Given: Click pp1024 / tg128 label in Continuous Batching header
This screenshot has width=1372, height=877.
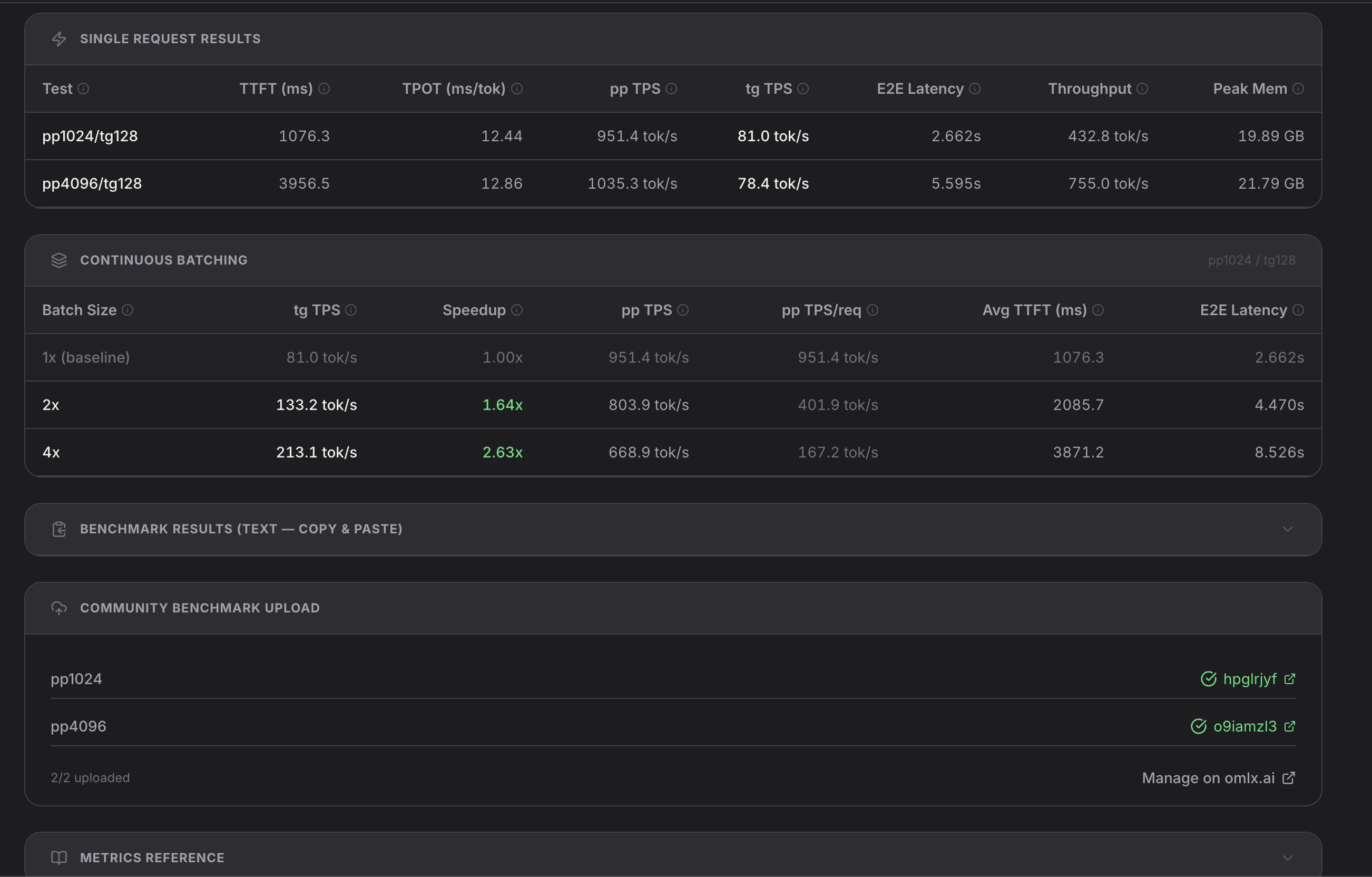Looking at the screenshot, I should [x=1252, y=260].
